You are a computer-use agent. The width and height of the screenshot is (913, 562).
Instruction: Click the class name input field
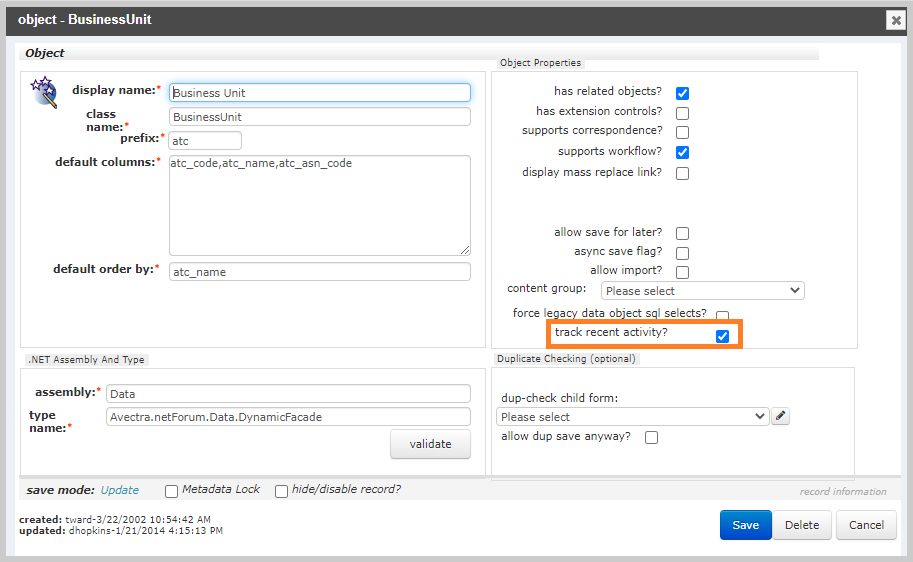[320, 116]
